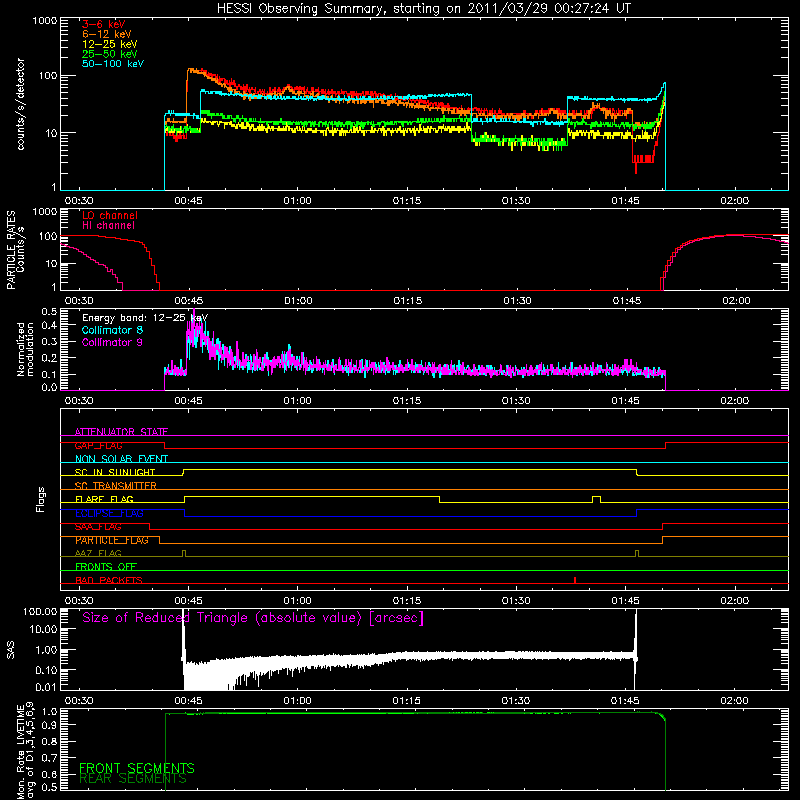Screen dimensions: 800x800
Task: Click the 0.5 value on modulation axis
Action: pyautogui.click(x=49, y=311)
